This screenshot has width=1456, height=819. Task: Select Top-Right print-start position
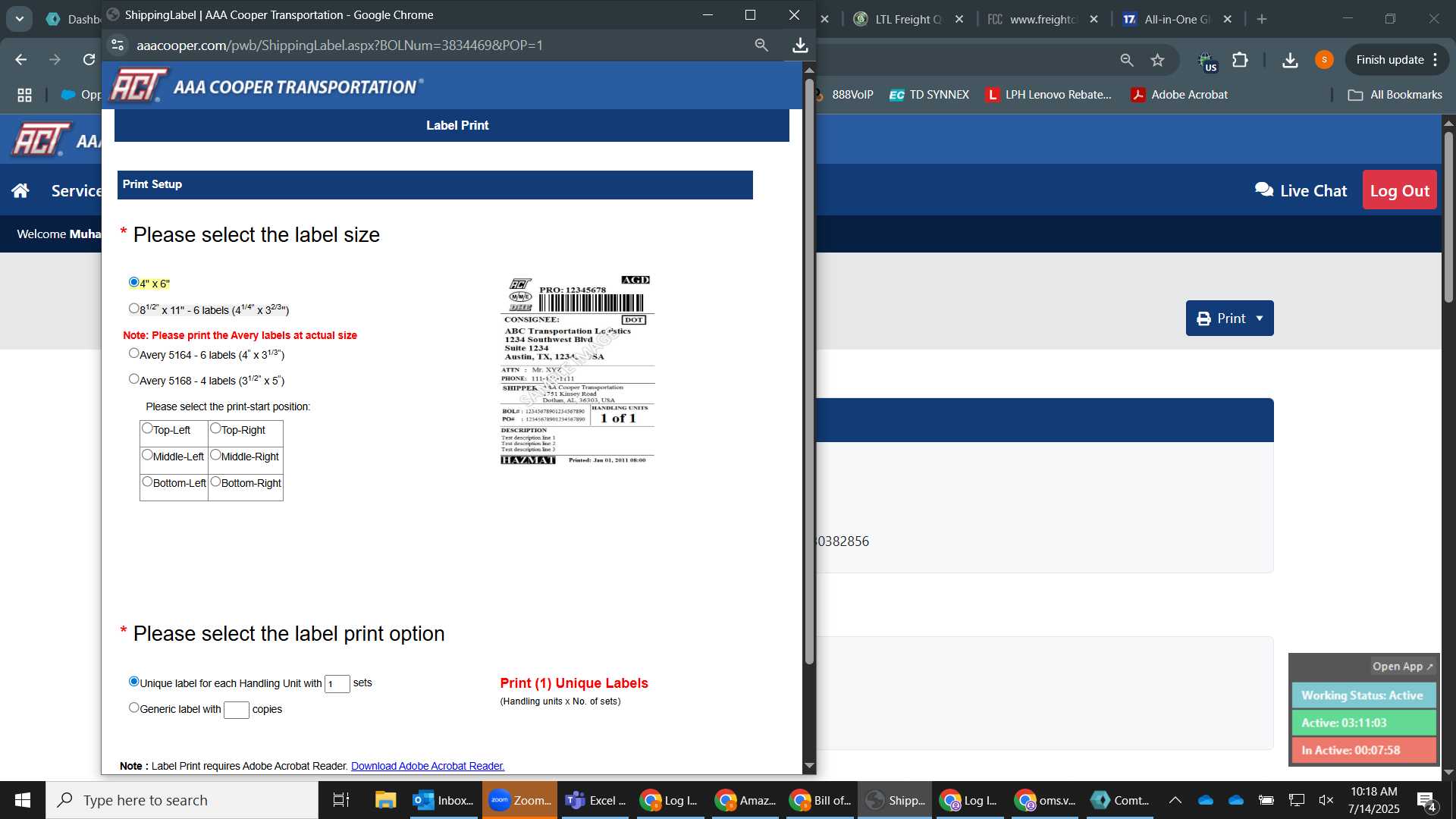[215, 428]
